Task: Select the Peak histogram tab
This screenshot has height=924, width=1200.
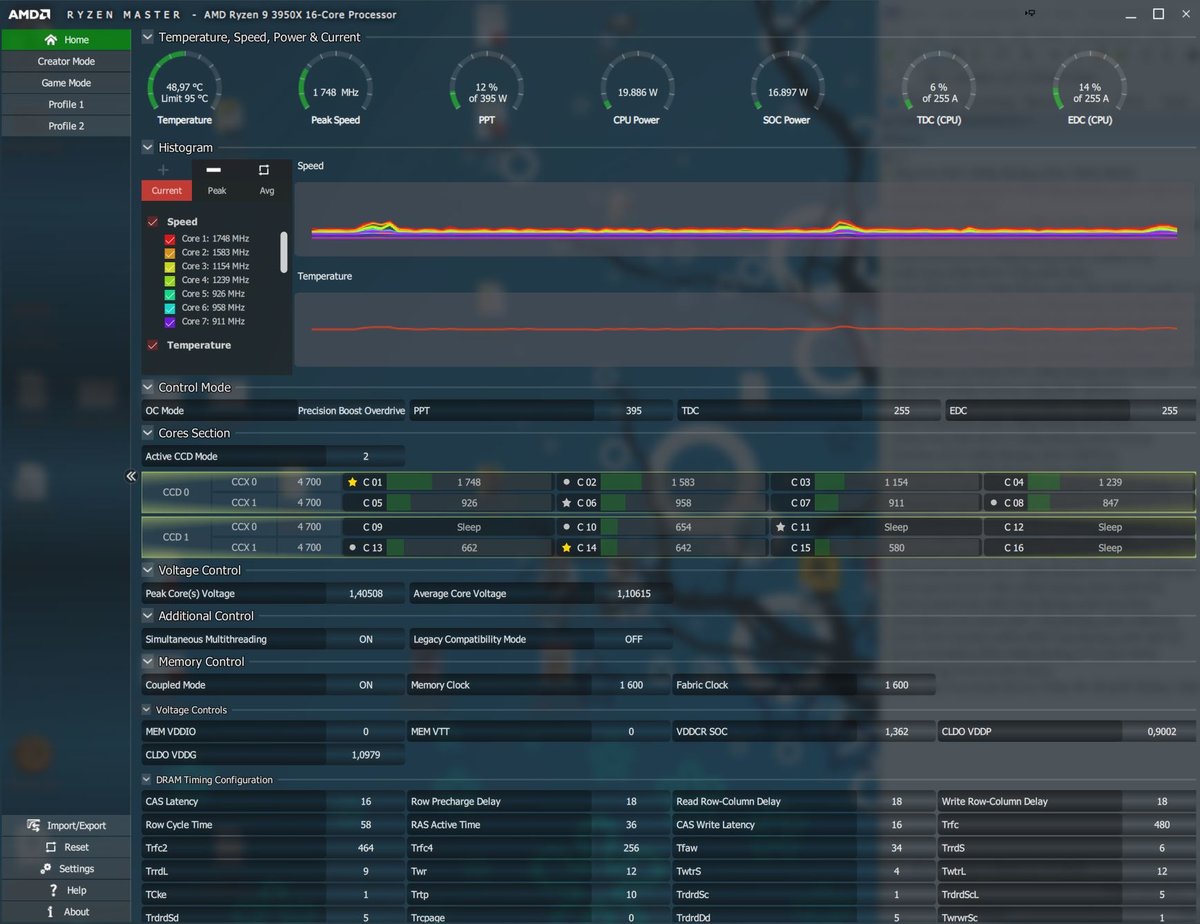Action: pos(217,190)
